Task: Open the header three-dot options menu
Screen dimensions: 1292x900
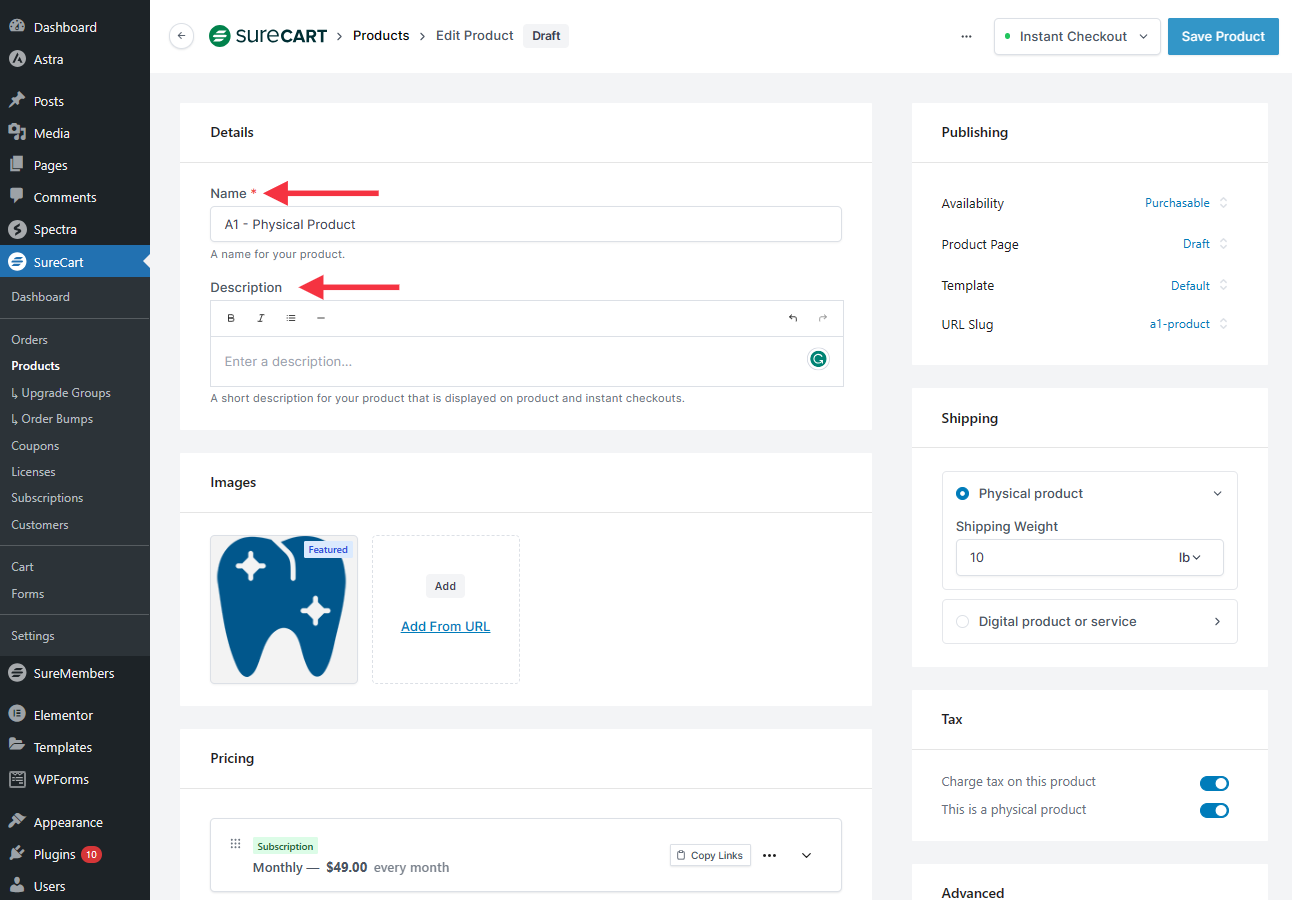Action: pyautogui.click(x=966, y=36)
